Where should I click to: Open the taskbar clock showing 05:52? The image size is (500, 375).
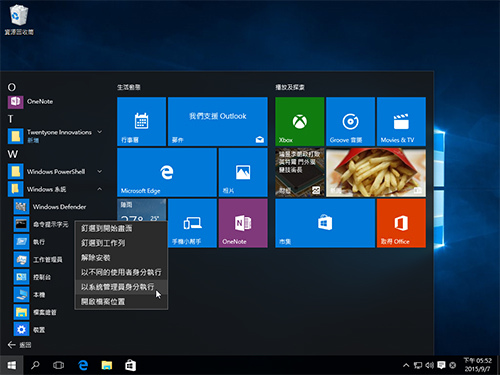(x=478, y=365)
